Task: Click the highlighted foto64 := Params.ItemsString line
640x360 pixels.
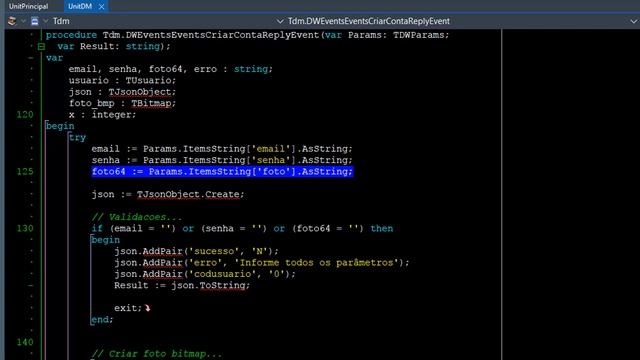Action: tap(222, 171)
